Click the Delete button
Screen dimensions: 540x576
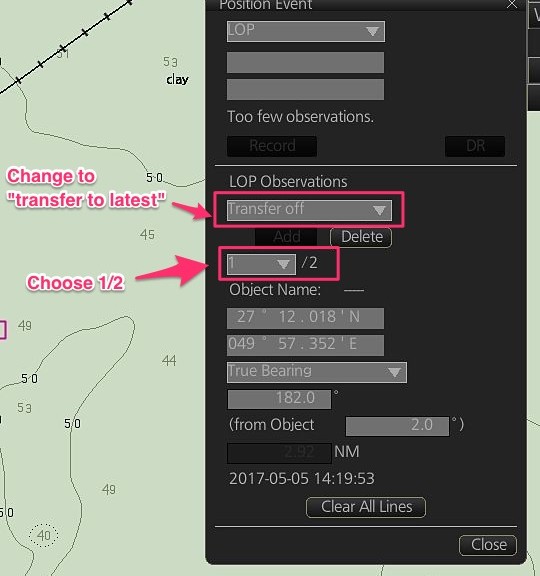[x=361, y=237]
